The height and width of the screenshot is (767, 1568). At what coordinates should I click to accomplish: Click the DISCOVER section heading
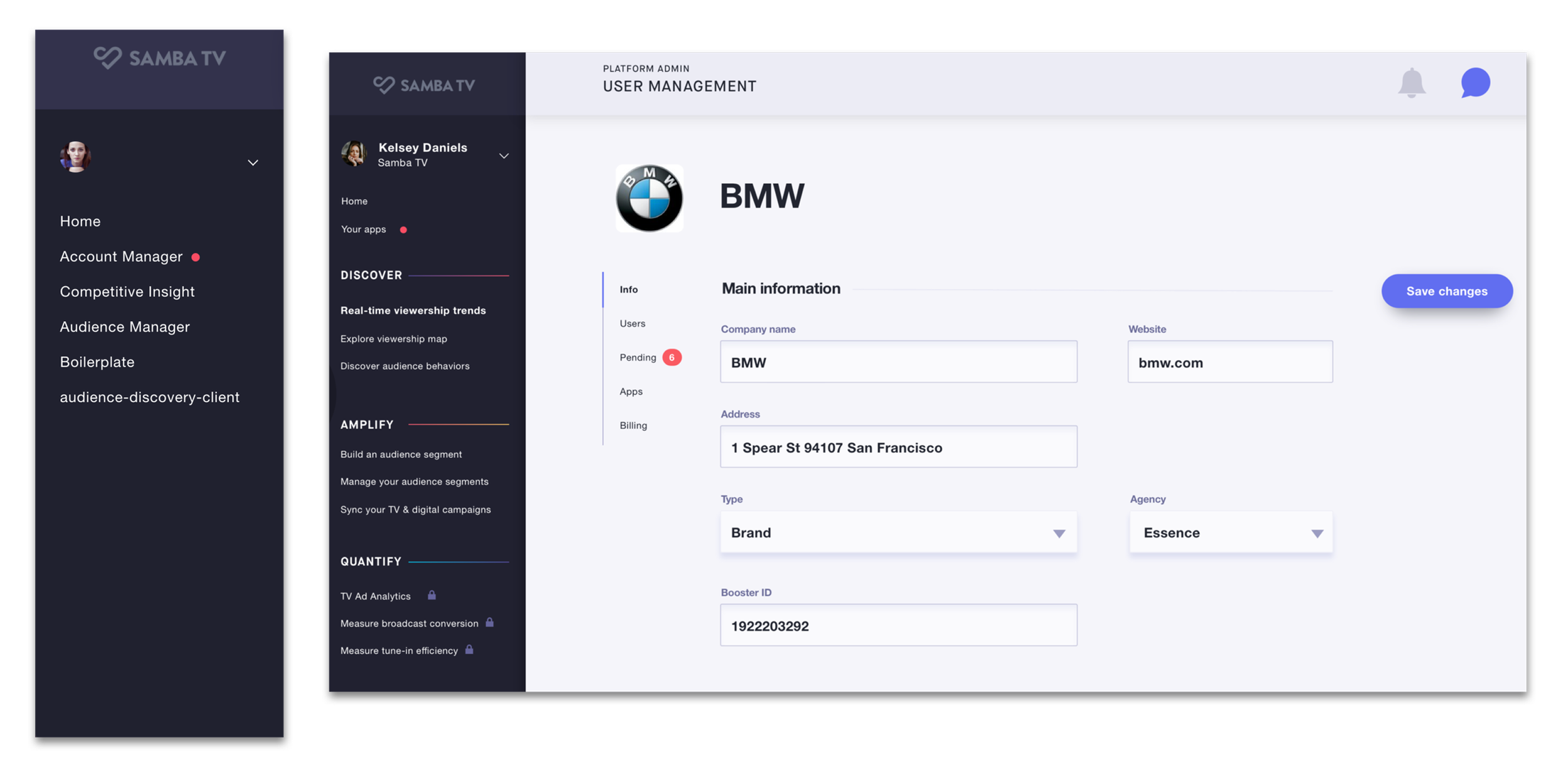[371, 275]
